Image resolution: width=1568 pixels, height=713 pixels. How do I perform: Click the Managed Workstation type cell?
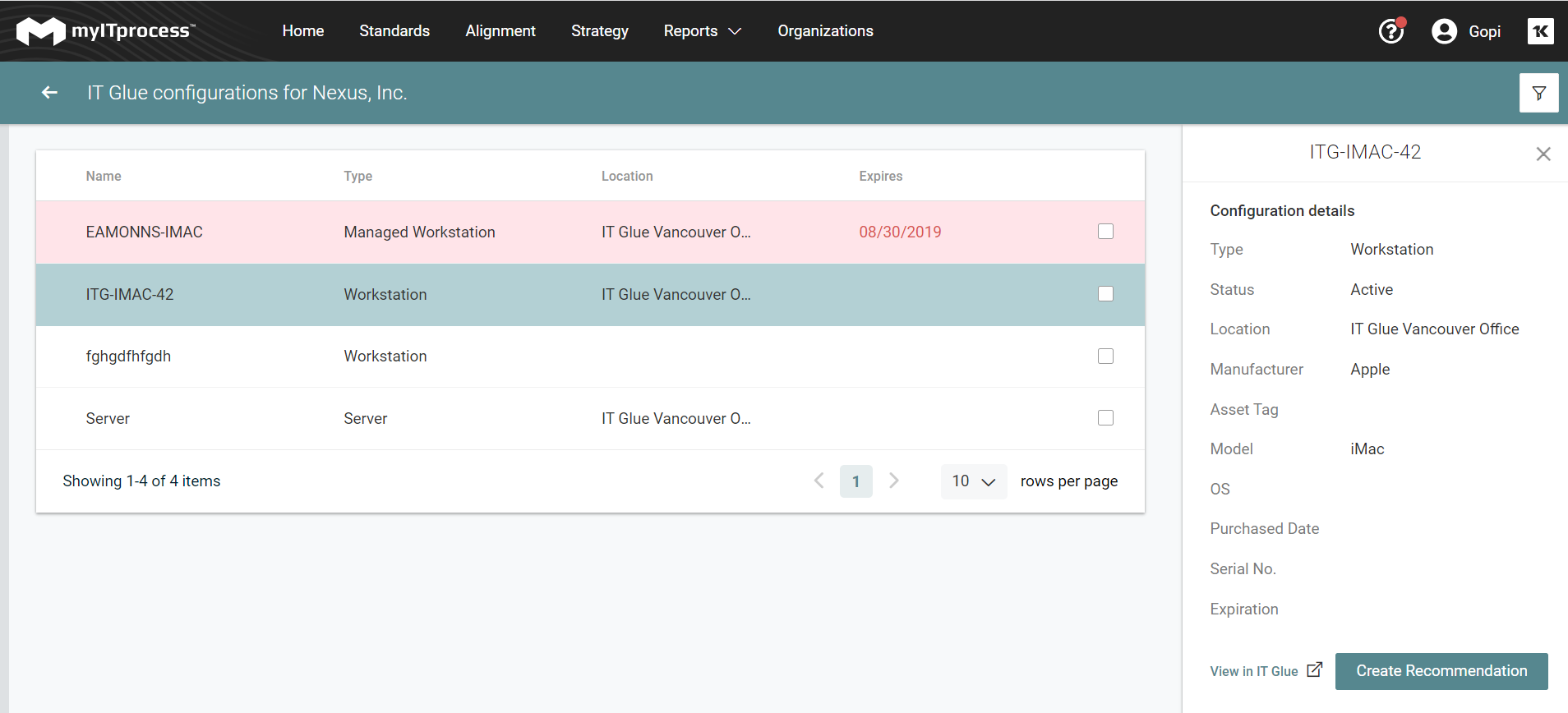(x=419, y=232)
